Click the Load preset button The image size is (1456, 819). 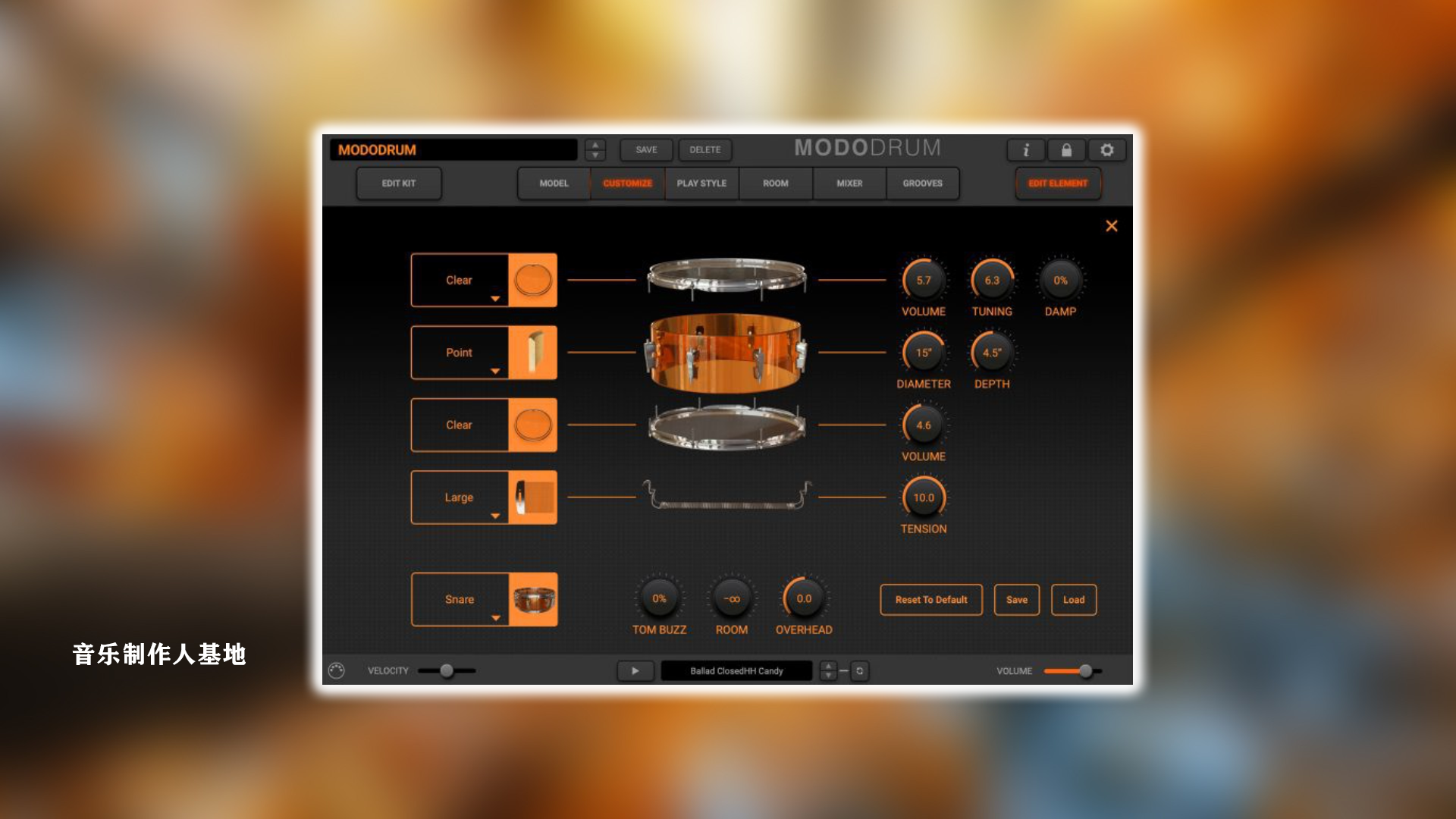coord(1074,598)
